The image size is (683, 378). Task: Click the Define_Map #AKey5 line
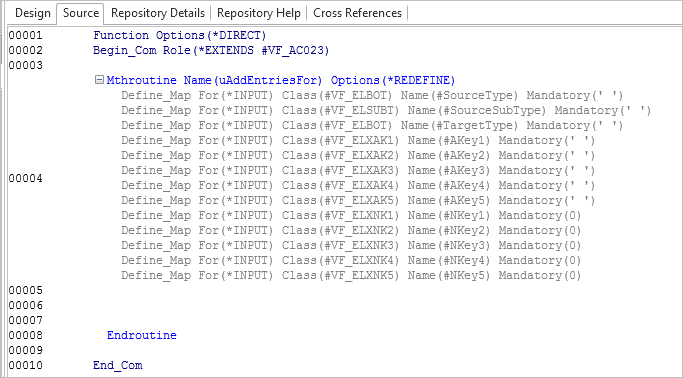[x=358, y=200]
